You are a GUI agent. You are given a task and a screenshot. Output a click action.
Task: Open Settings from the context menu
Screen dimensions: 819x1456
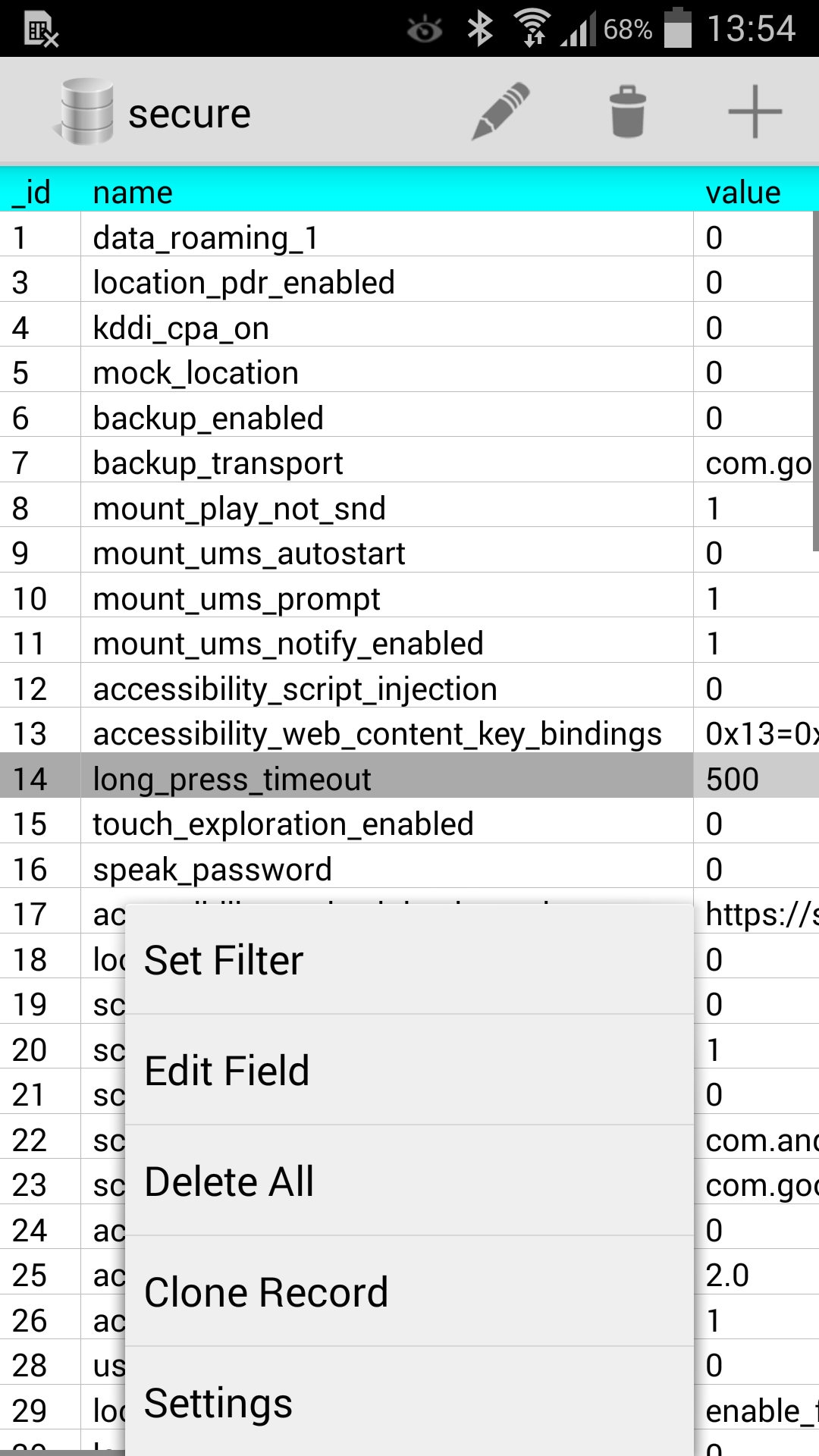coord(409,1403)
